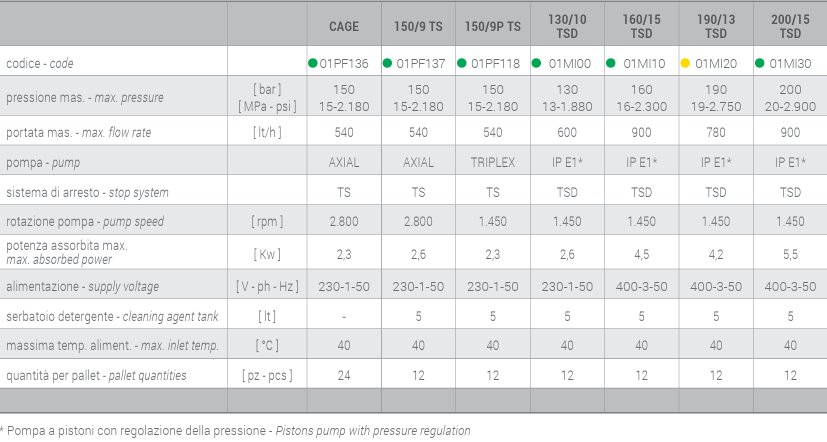The height and width of the screenshot is (442, 827).
Task: Click the quantità per pallet row label
Action: (x=96, y=376)
